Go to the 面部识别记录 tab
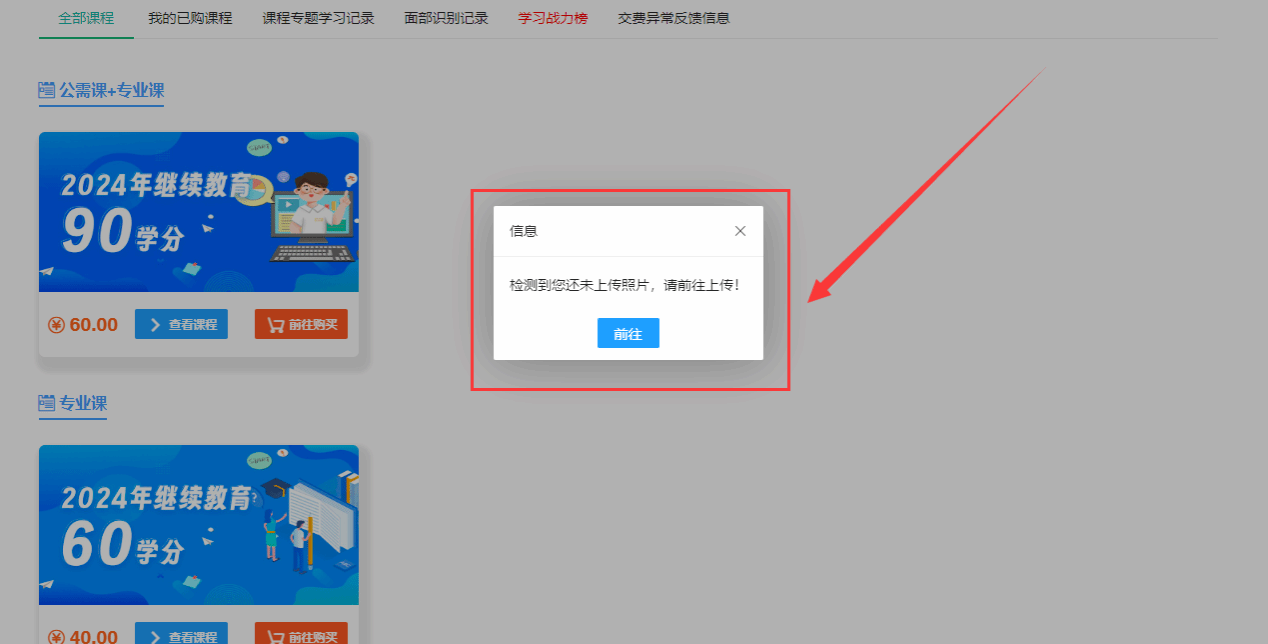 tap(446, 18)
